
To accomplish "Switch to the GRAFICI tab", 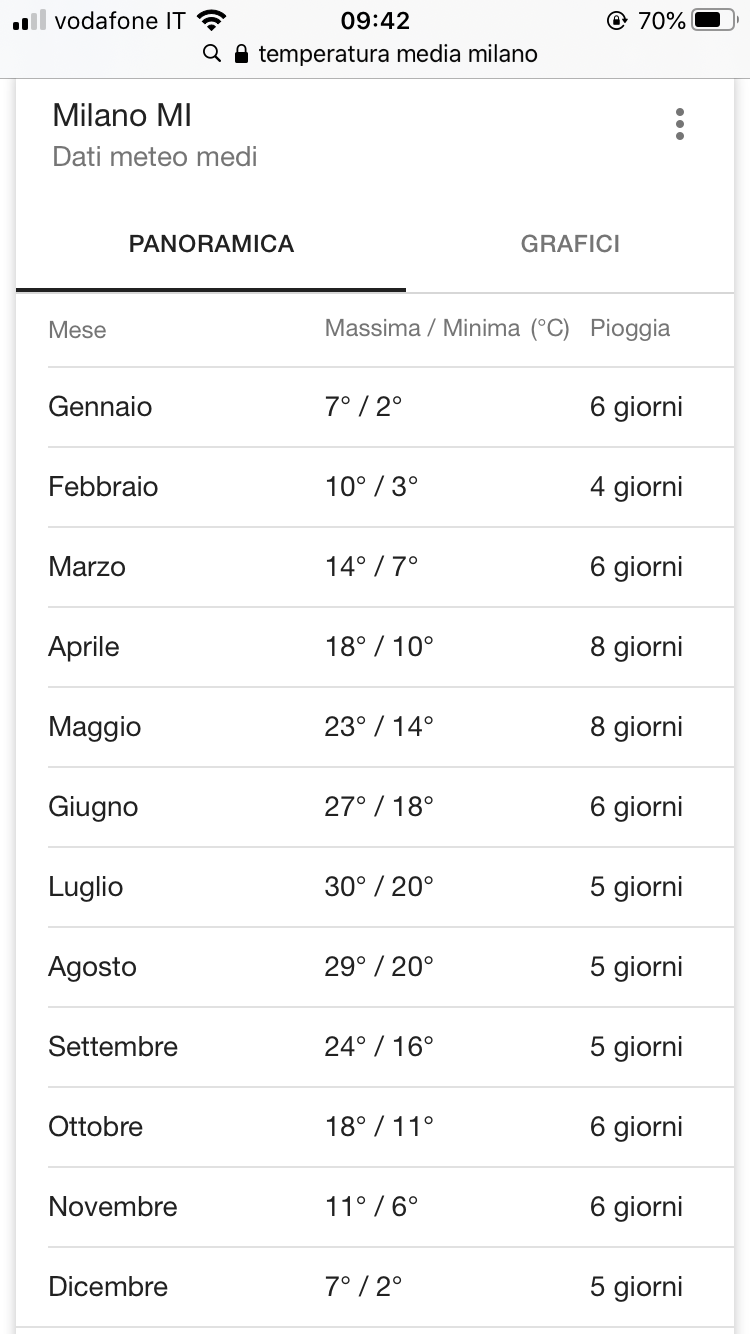I will click(x=570, y=244).
